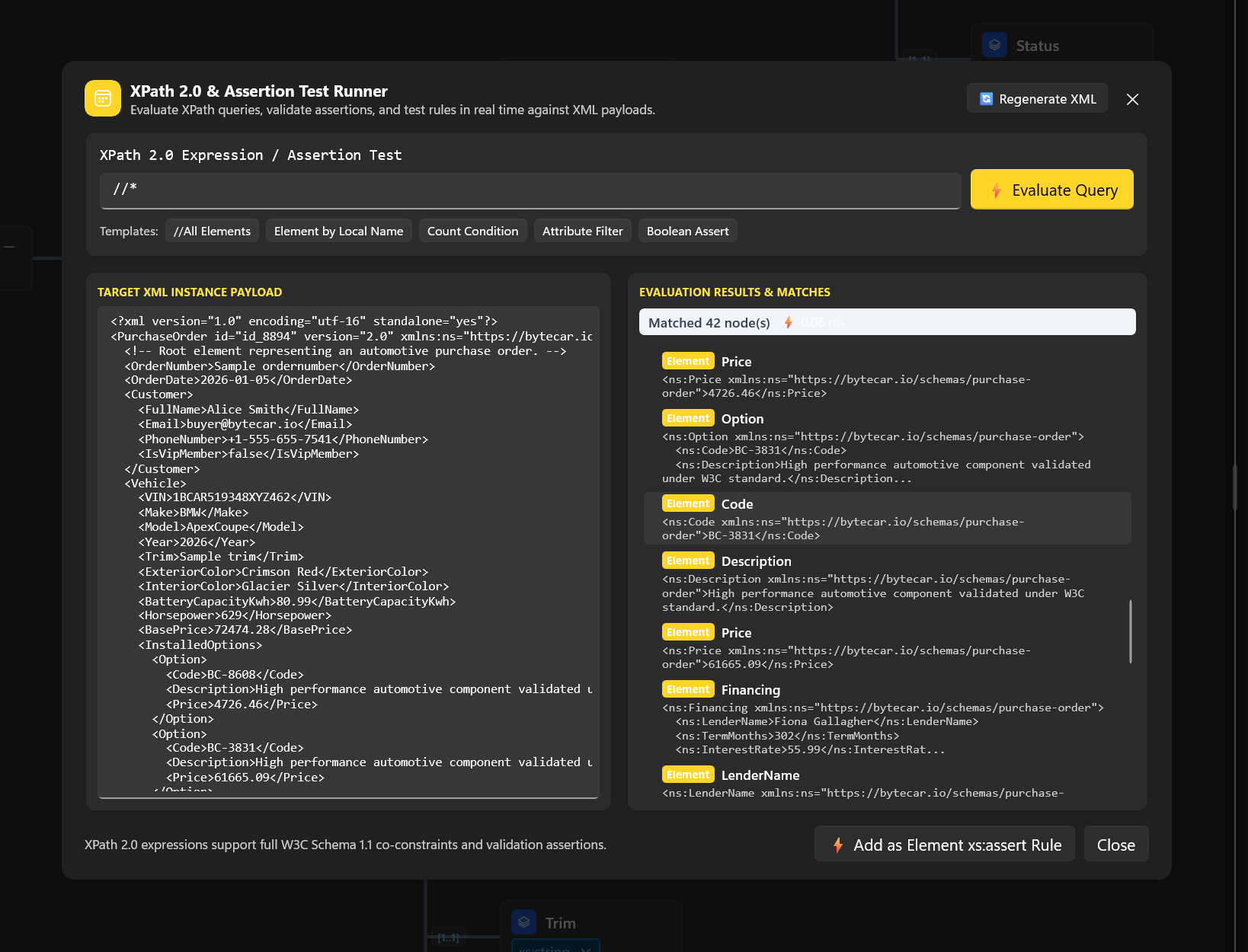Click the OrderDate 2026-01-05 line in the payload
Screen dimensions: 1248x952
(238, 380)
